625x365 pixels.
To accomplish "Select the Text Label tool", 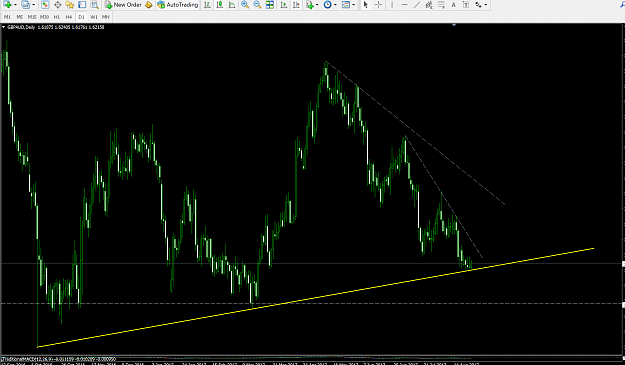I will (466, 4).
